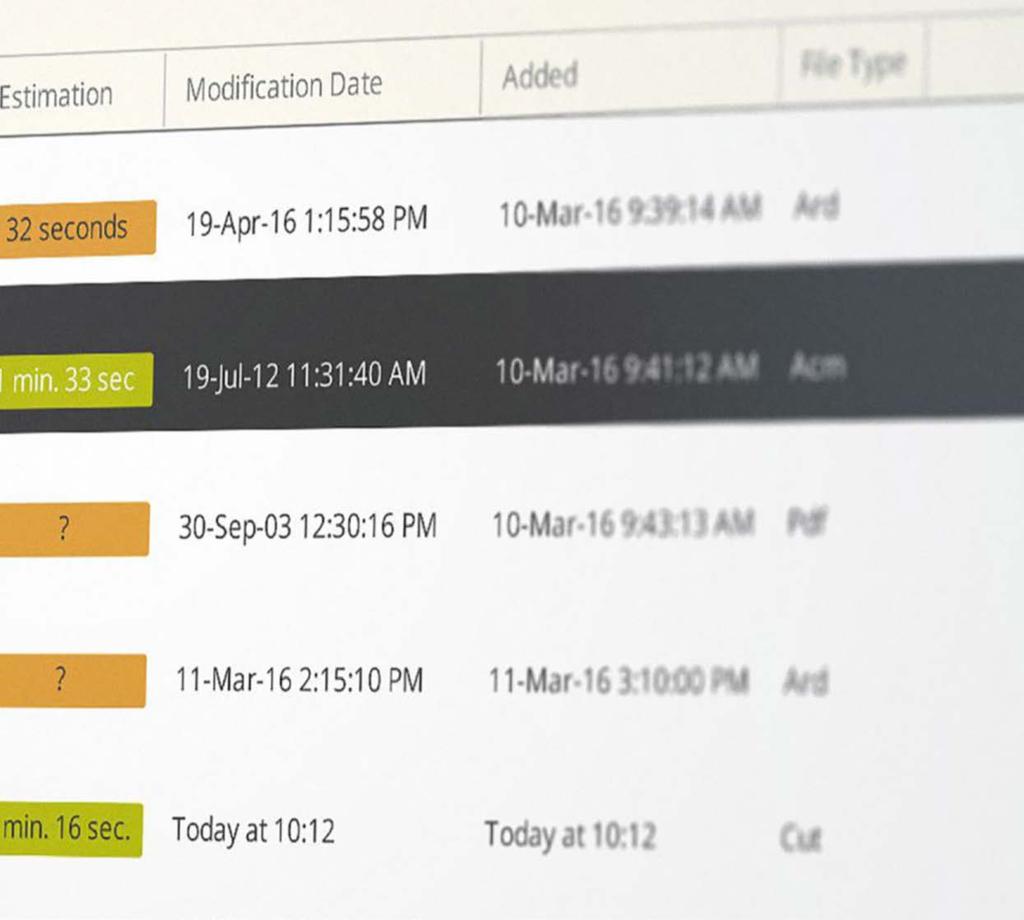Select the Acm file type in the highlighted row
The height and width of the screenshot is (920, 1024).
818,366
